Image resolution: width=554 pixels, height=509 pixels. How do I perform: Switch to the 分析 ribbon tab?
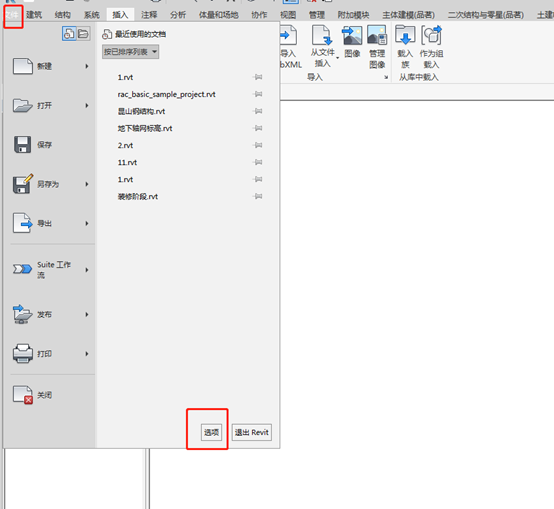[x=178, y=15]
